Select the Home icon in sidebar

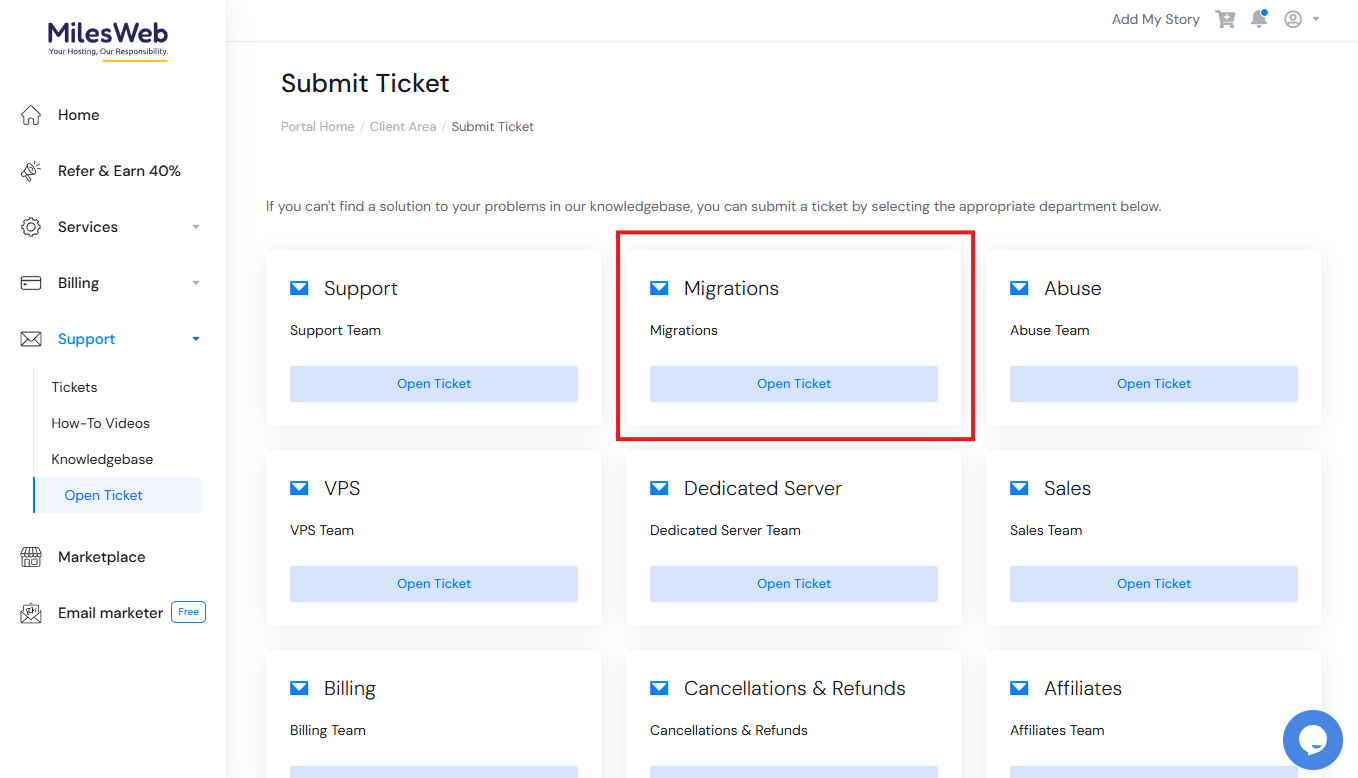click(x=31, y=115)
